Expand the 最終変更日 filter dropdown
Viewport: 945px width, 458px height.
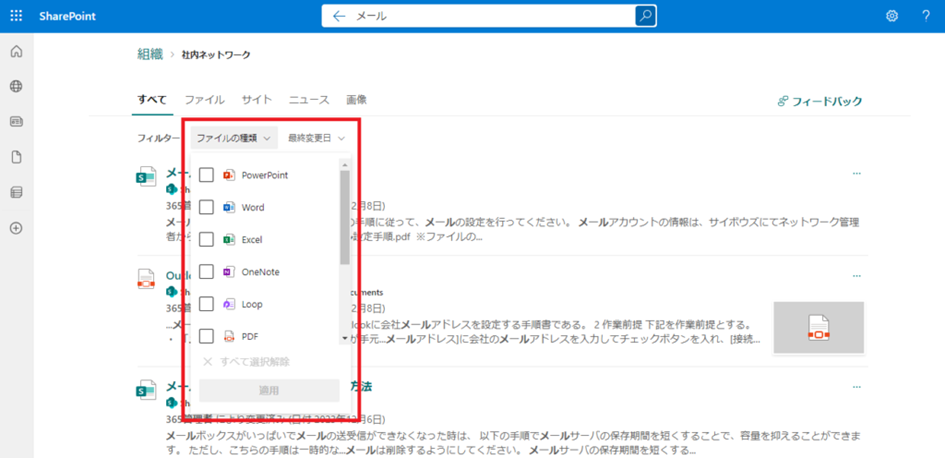click(x=316, y=138)
